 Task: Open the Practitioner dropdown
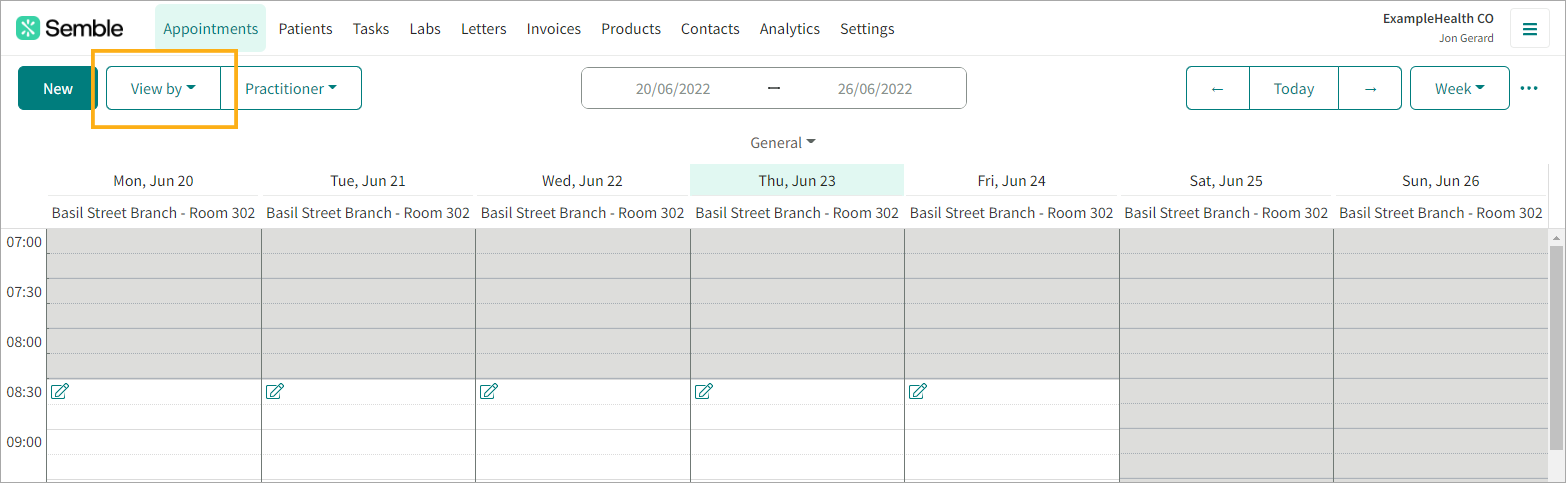[291, 88]
